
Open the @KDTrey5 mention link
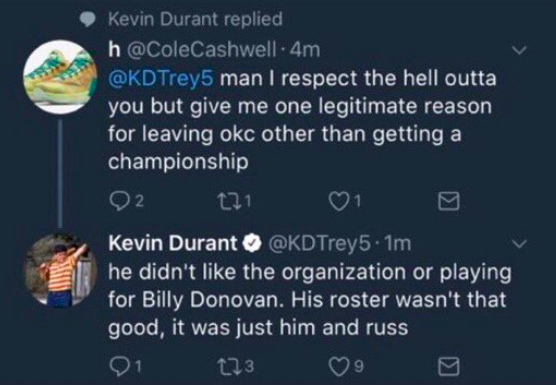161,79
